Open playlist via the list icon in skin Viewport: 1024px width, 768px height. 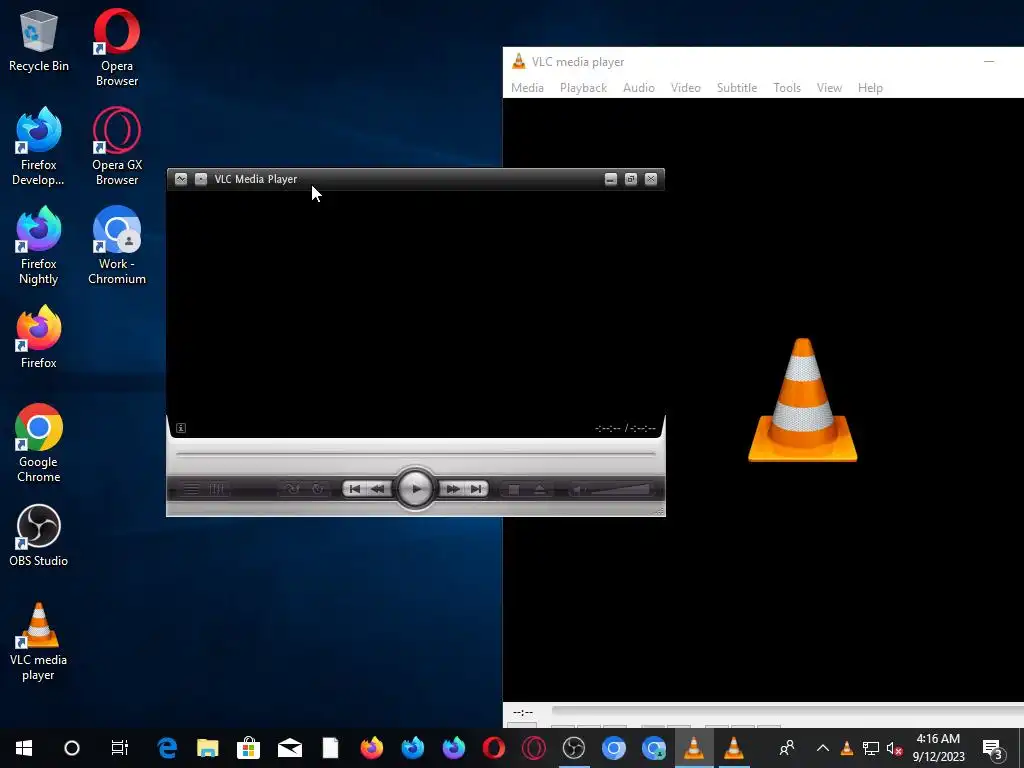(191, 489)
